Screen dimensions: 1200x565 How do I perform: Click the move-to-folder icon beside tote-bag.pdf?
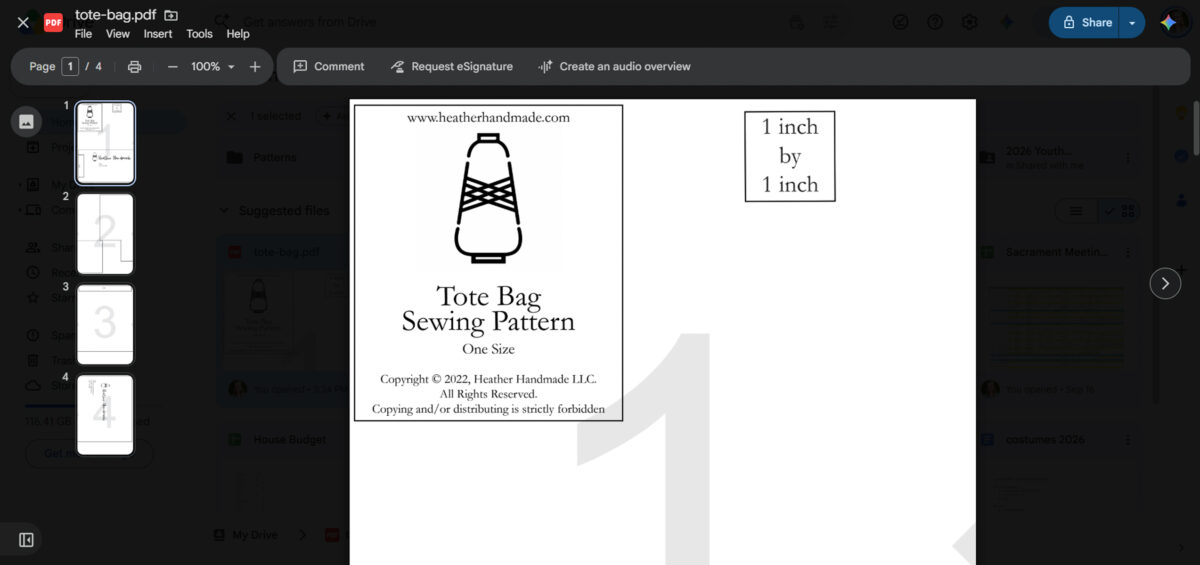(171, 15)
